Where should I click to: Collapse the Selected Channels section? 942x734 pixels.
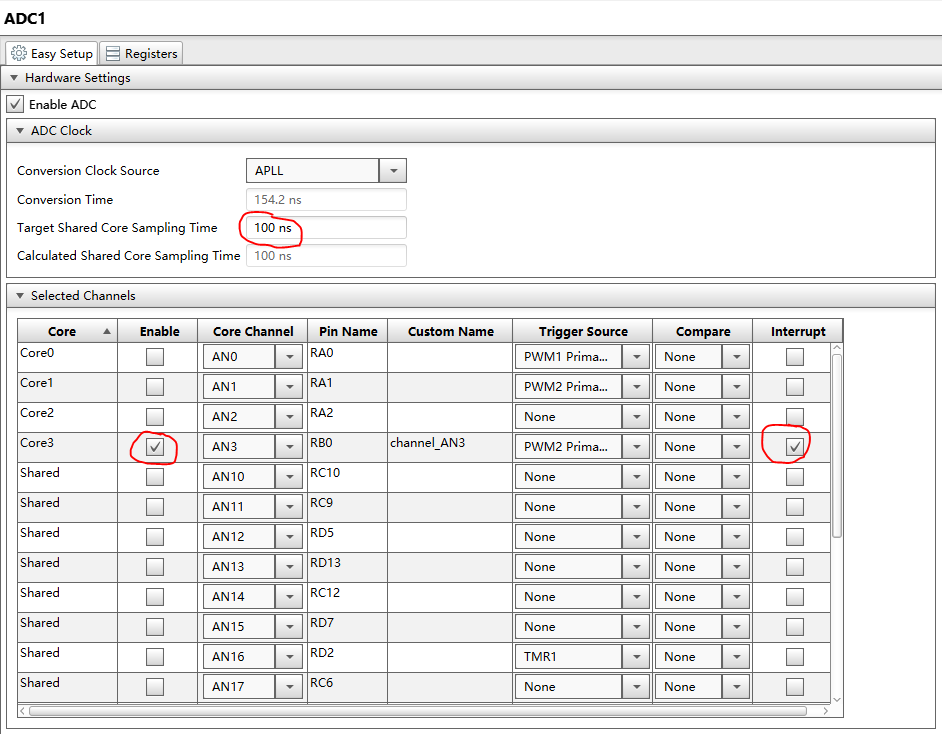[x=20, y=296]
